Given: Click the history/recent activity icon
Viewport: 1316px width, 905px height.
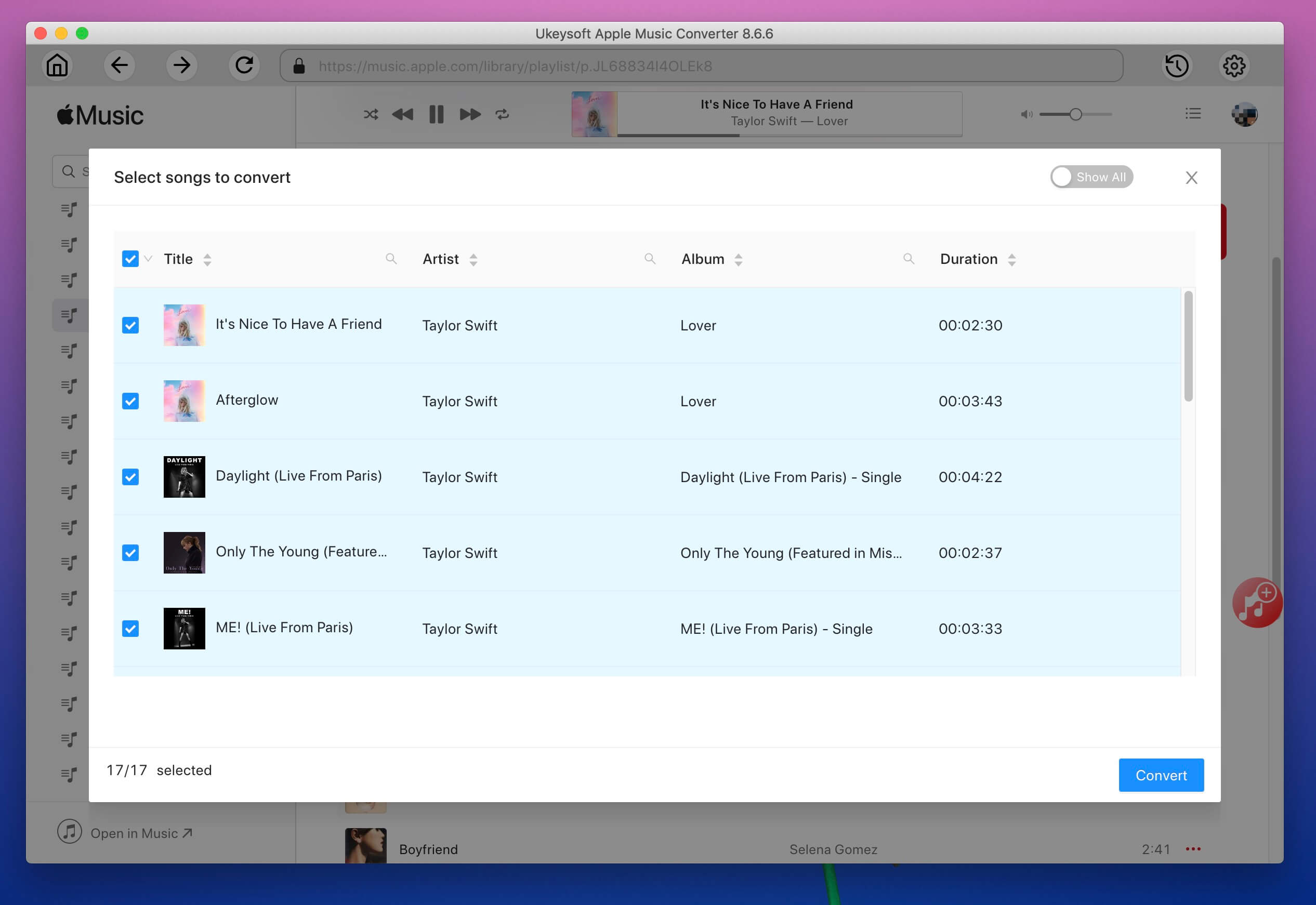Looking at the screenshot, I should pyautogui.click(x=1178, y=65).
